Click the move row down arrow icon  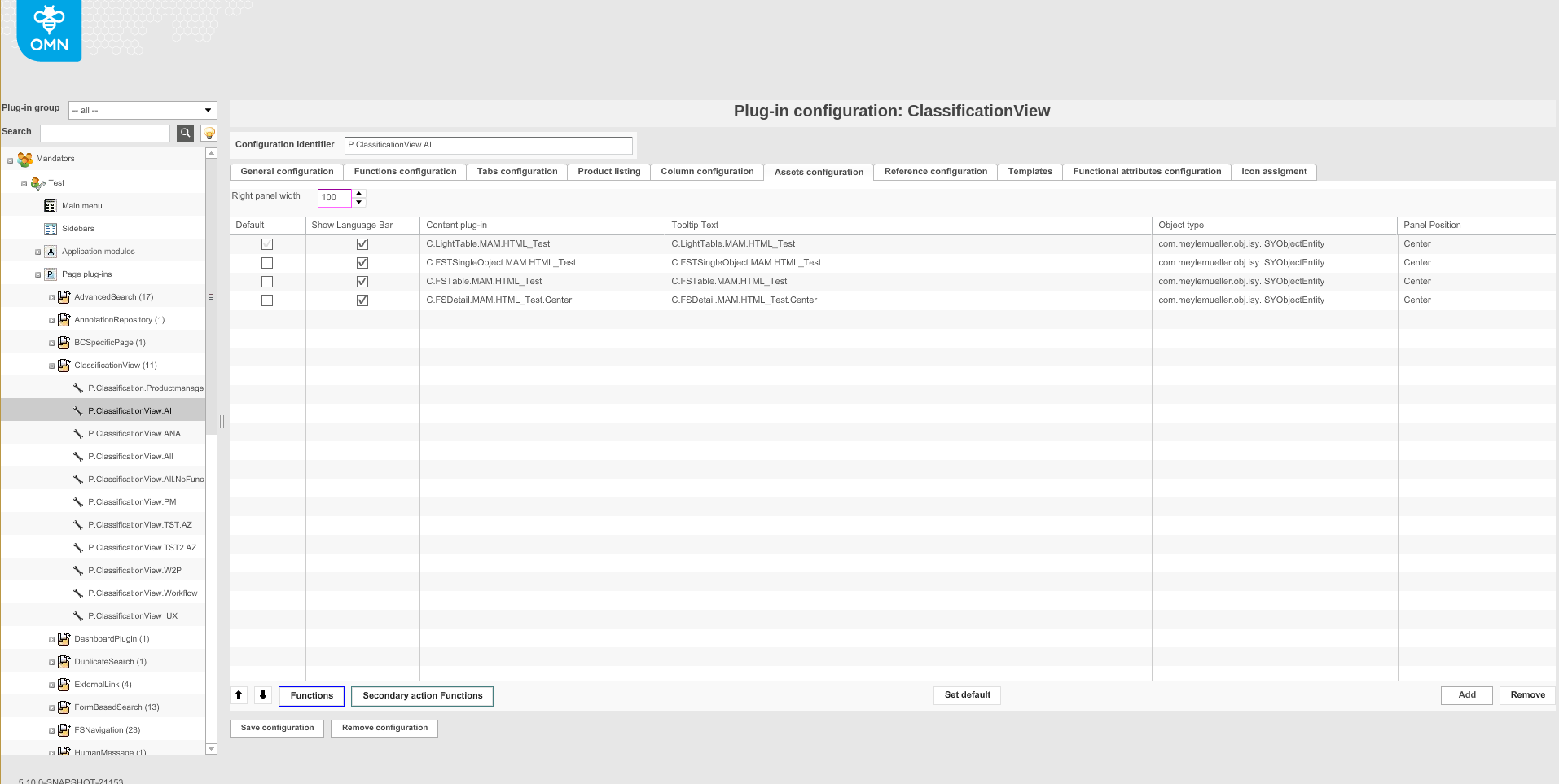(x=263, y=695)
